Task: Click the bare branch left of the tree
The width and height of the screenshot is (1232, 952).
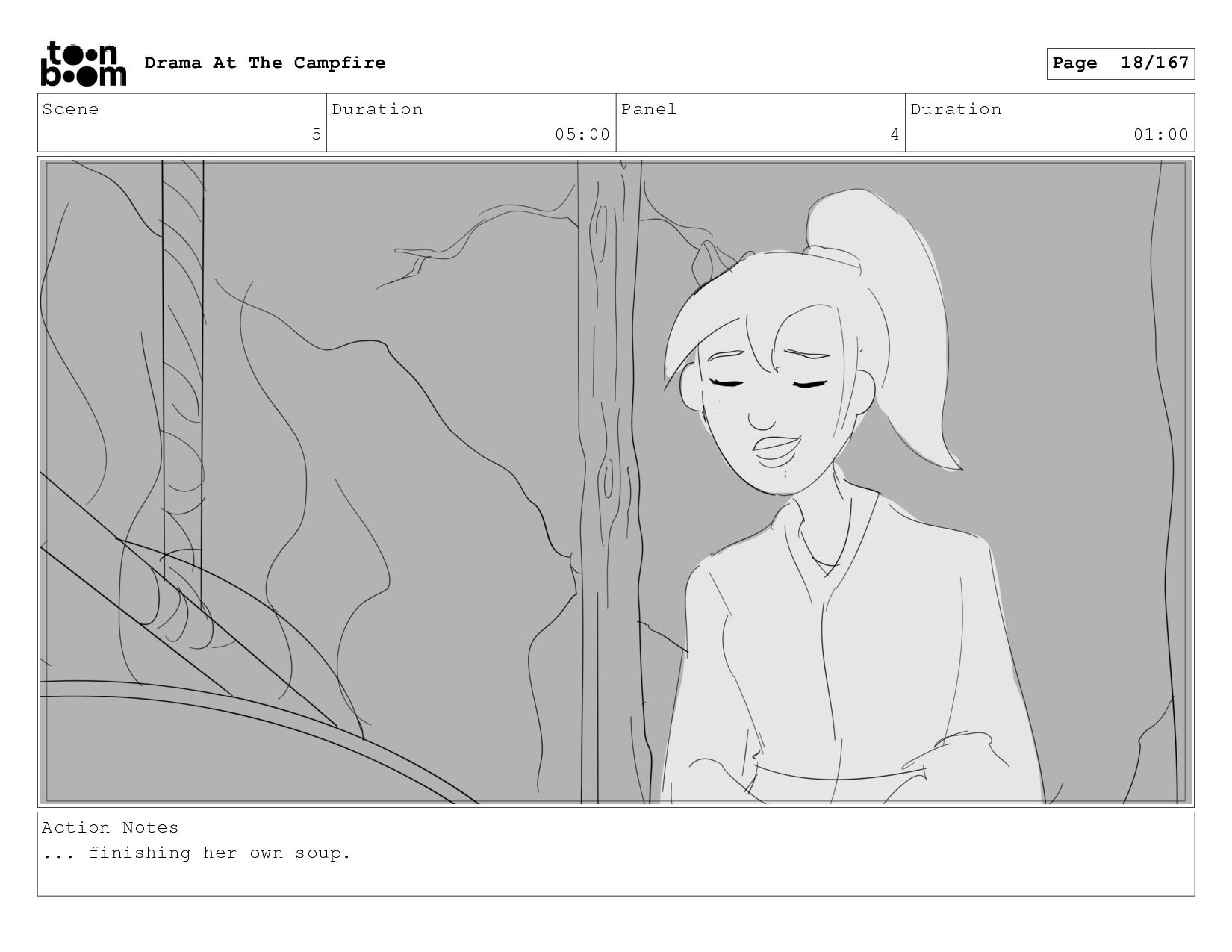Action: pos(478,239)
